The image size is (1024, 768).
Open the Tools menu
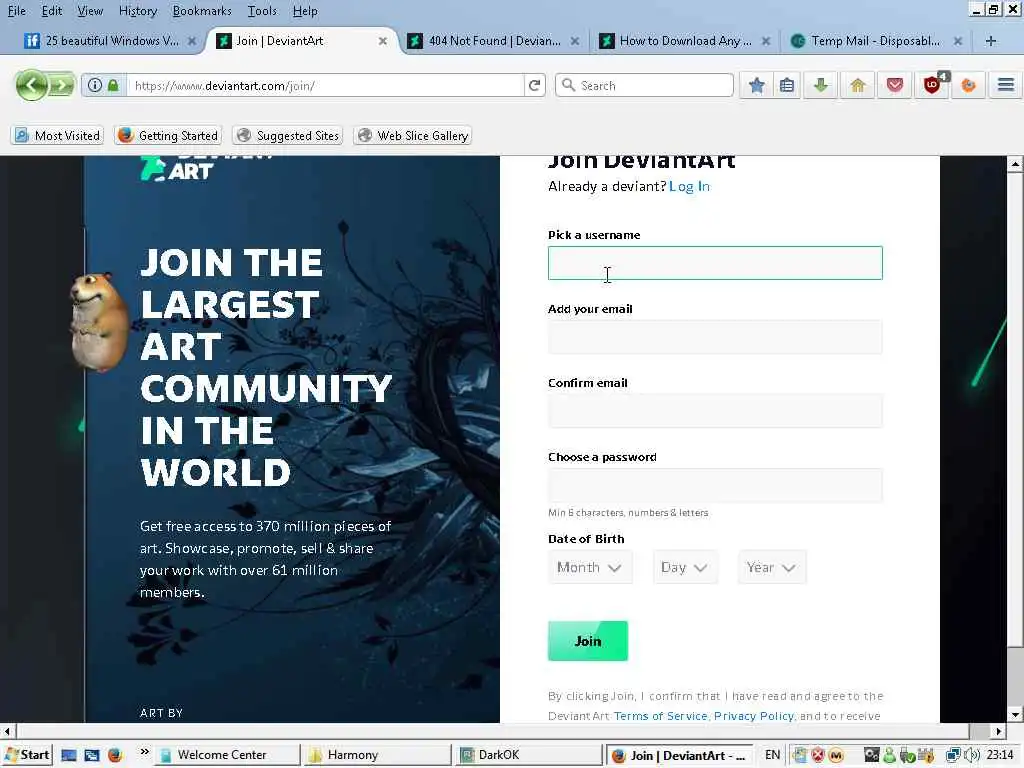262,11
